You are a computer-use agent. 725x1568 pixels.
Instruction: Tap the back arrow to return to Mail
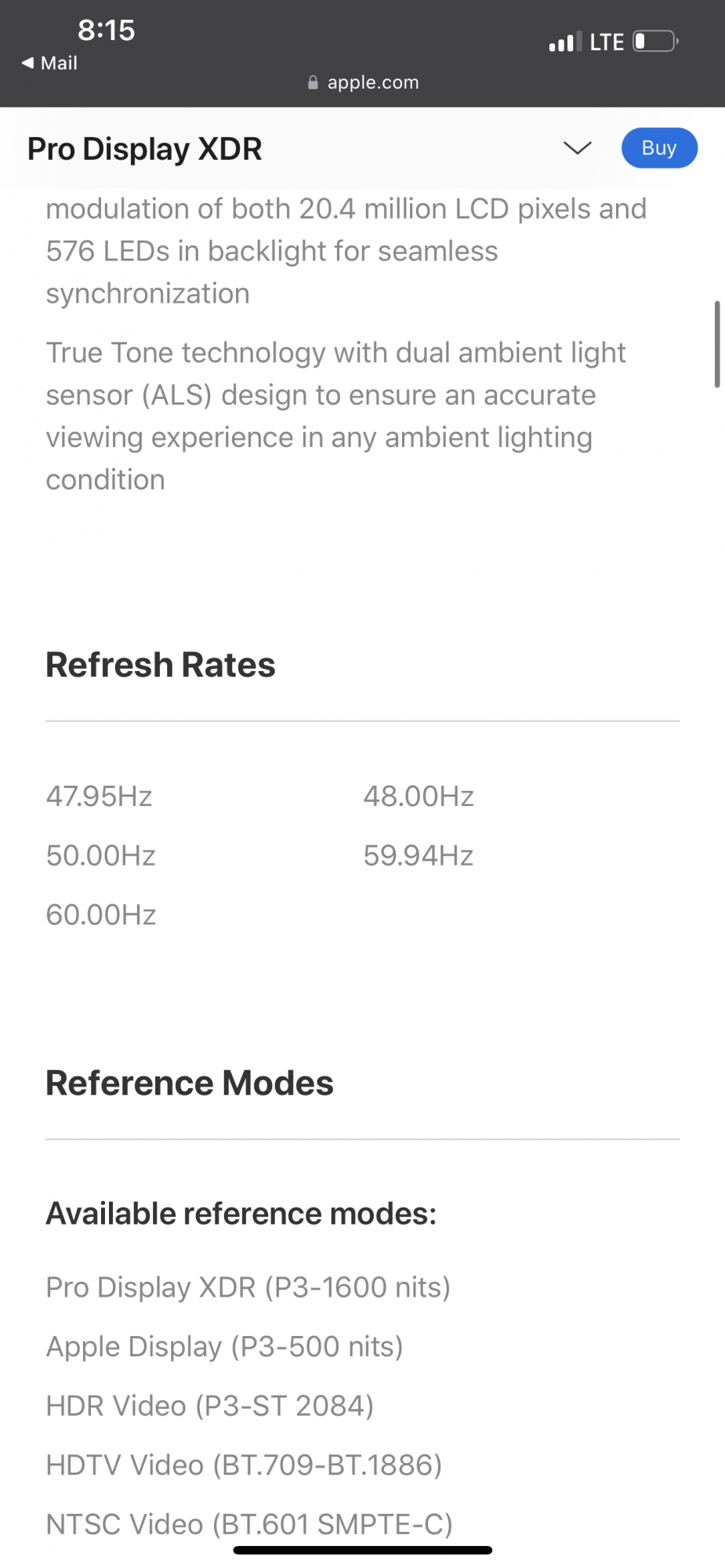[x=28, y=63]
